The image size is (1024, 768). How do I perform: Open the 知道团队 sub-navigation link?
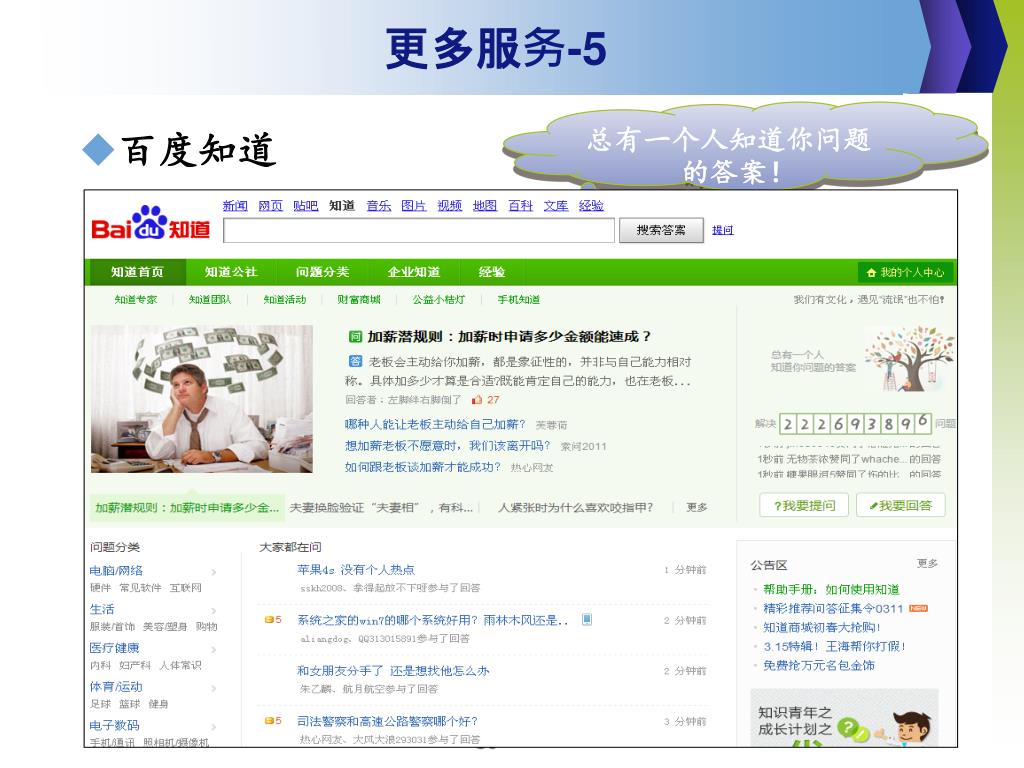(x=210, y=300)
